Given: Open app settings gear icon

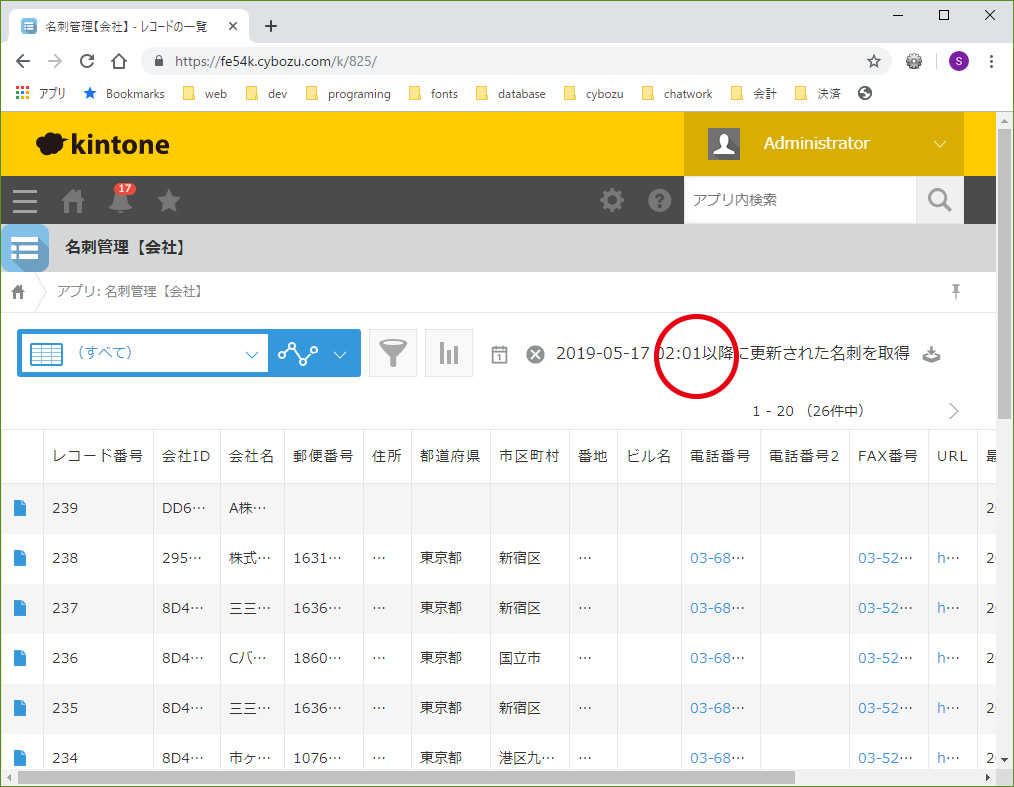Looking at the screenshot, I should (612, 200).
